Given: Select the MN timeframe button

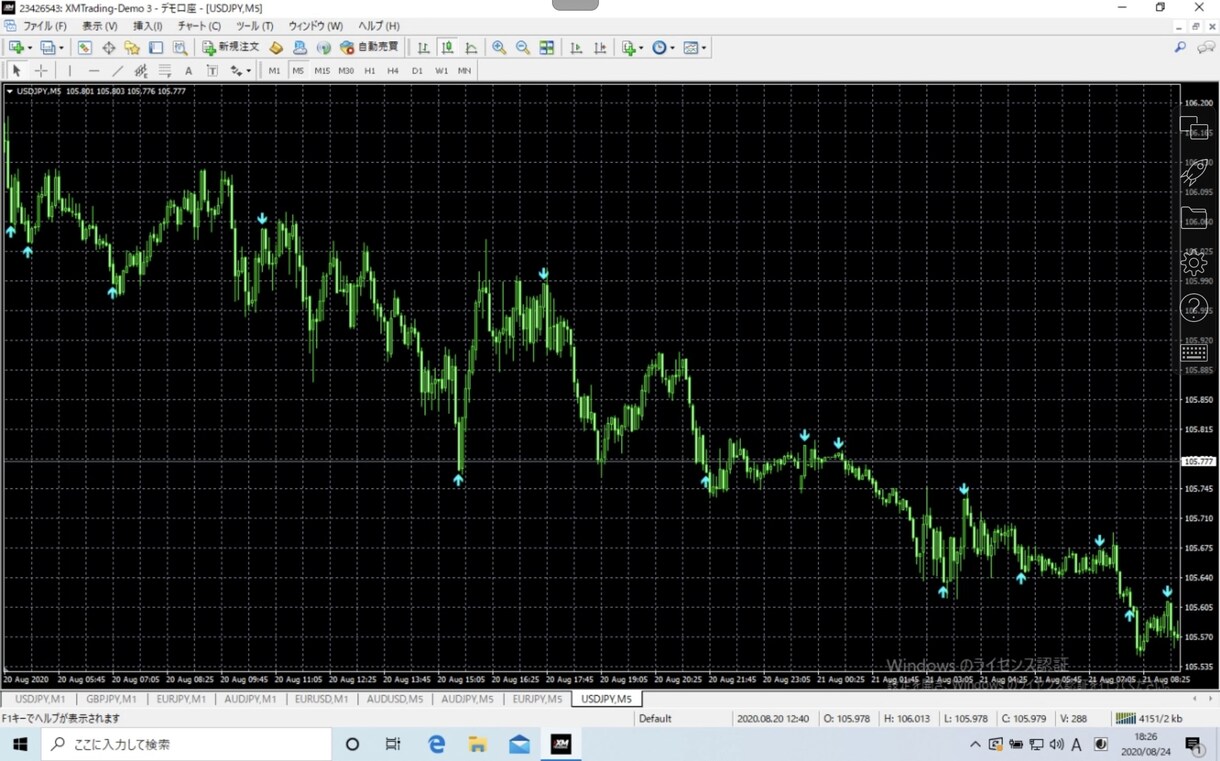Looking at the screenshot, I should pos(465,71).
